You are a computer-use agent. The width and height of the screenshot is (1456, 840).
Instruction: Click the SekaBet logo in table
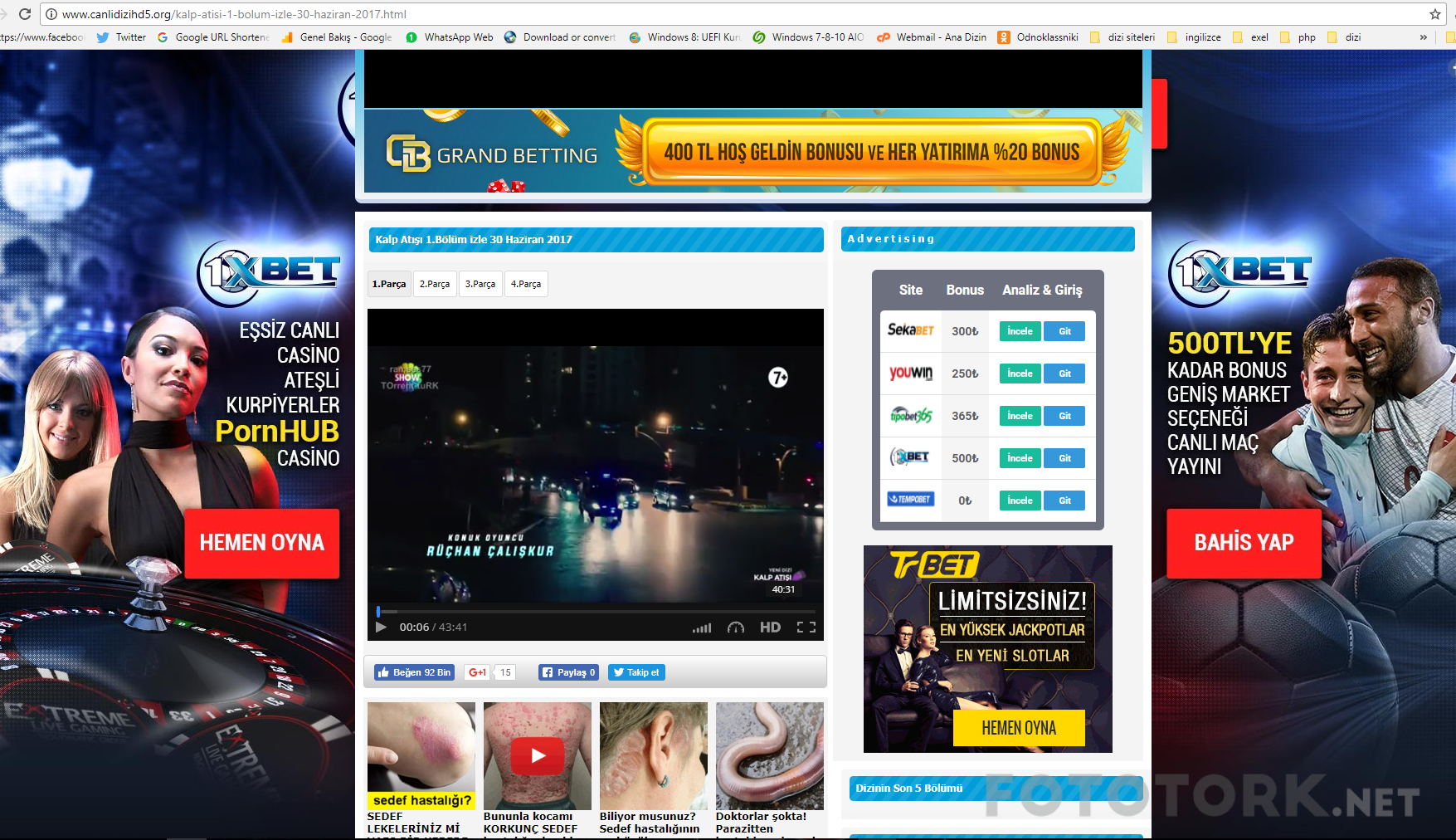pyautogui.click(x=911, y=330)
